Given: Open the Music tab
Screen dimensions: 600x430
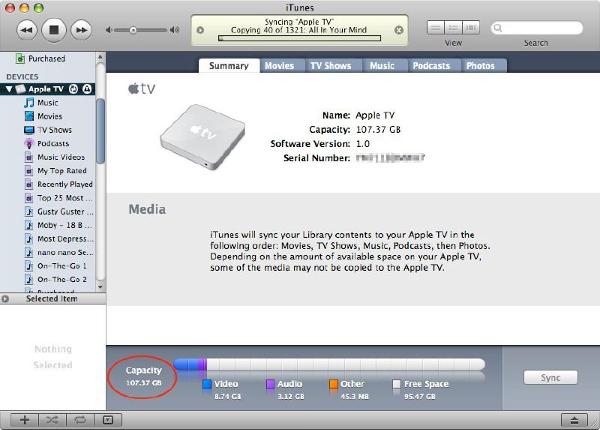Looking at the screenshot, I should pos(382,66).
